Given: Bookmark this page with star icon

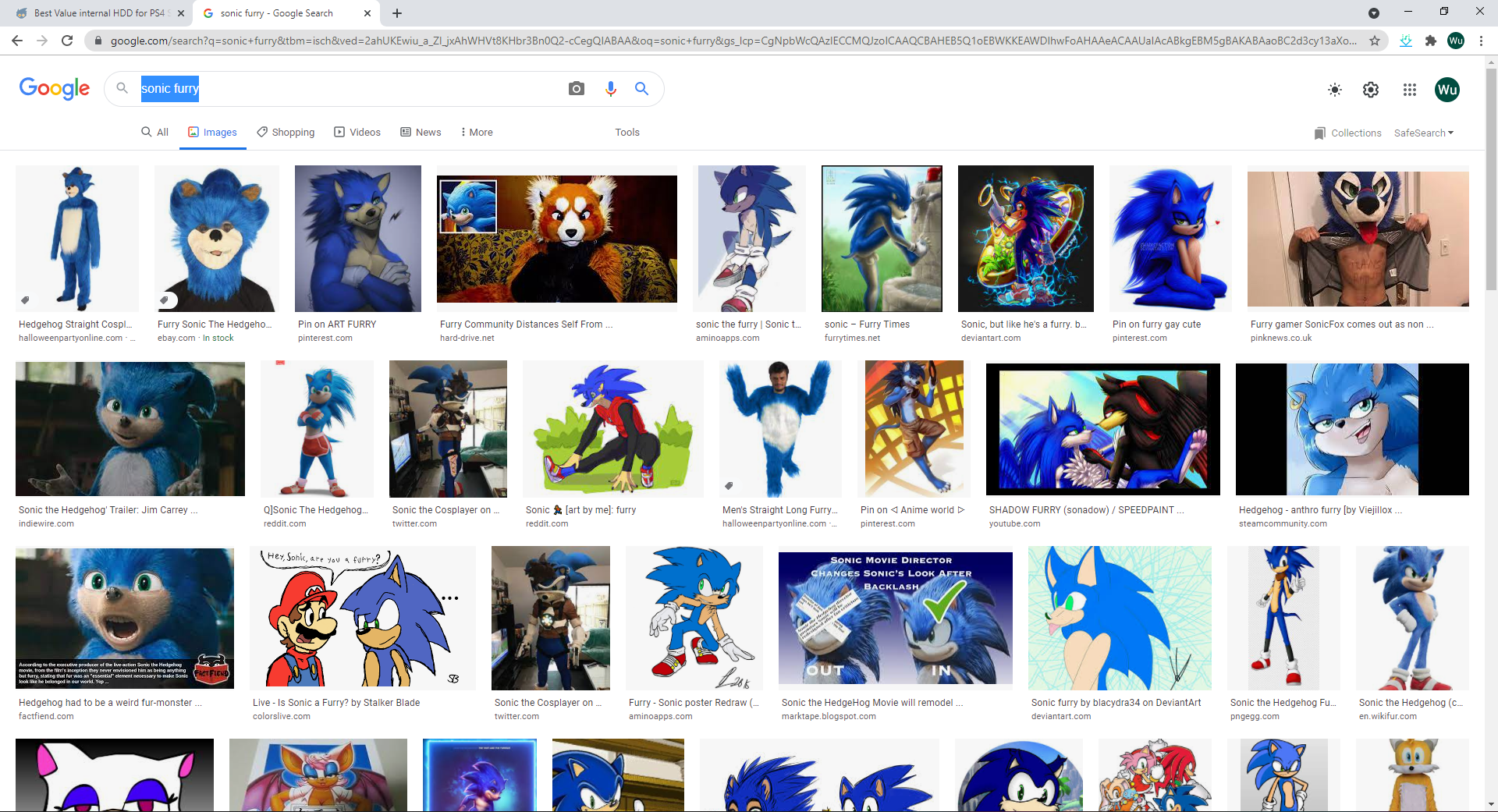Looking at the screenshot, I should pyautogui.click(x=1375, y=41).
